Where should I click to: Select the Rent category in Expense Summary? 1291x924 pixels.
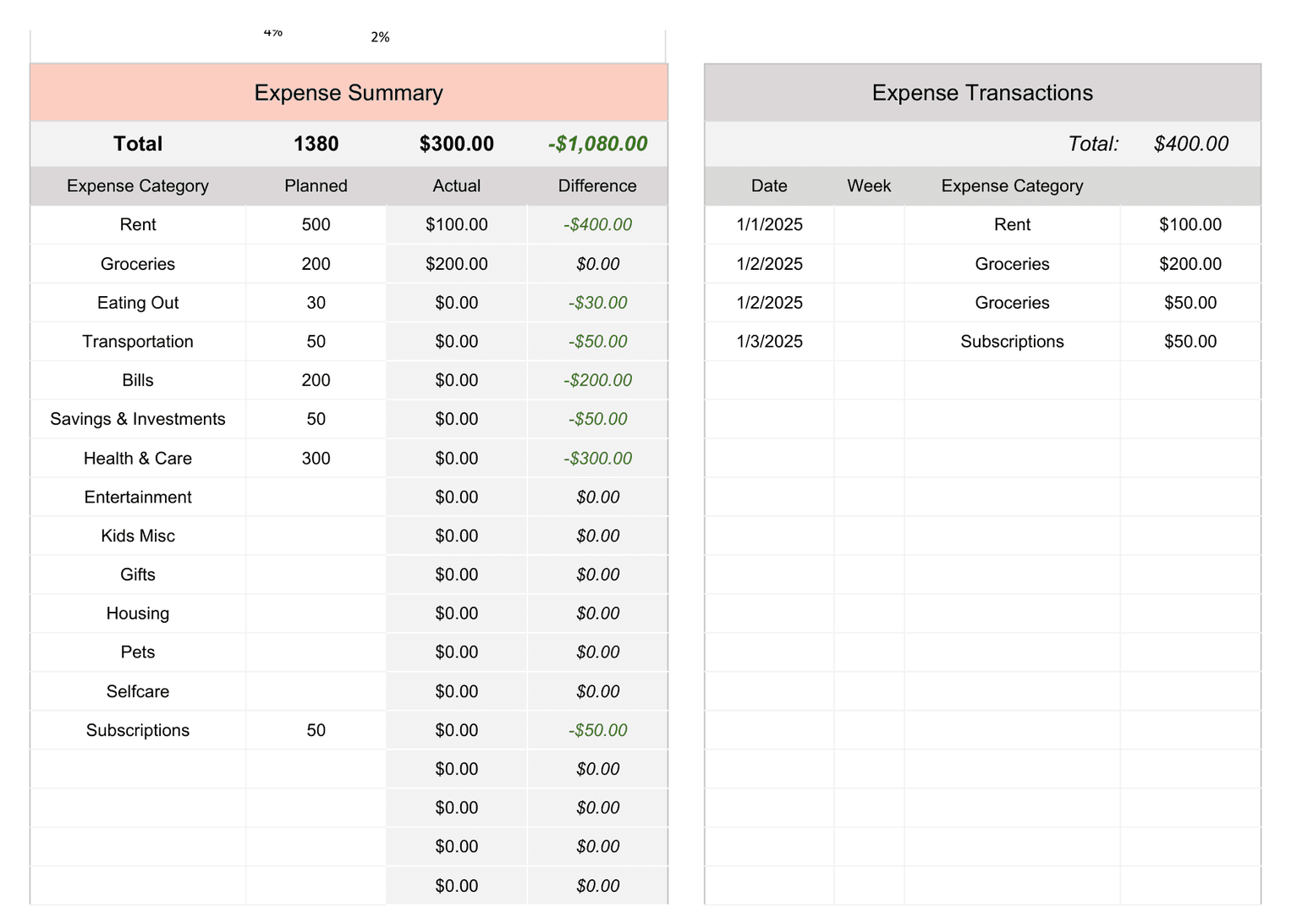click(138, 224)
